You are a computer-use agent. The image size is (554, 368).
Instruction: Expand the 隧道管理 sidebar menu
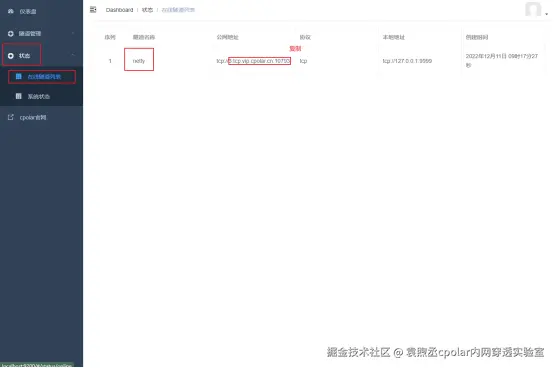click(x=41, y=34)
